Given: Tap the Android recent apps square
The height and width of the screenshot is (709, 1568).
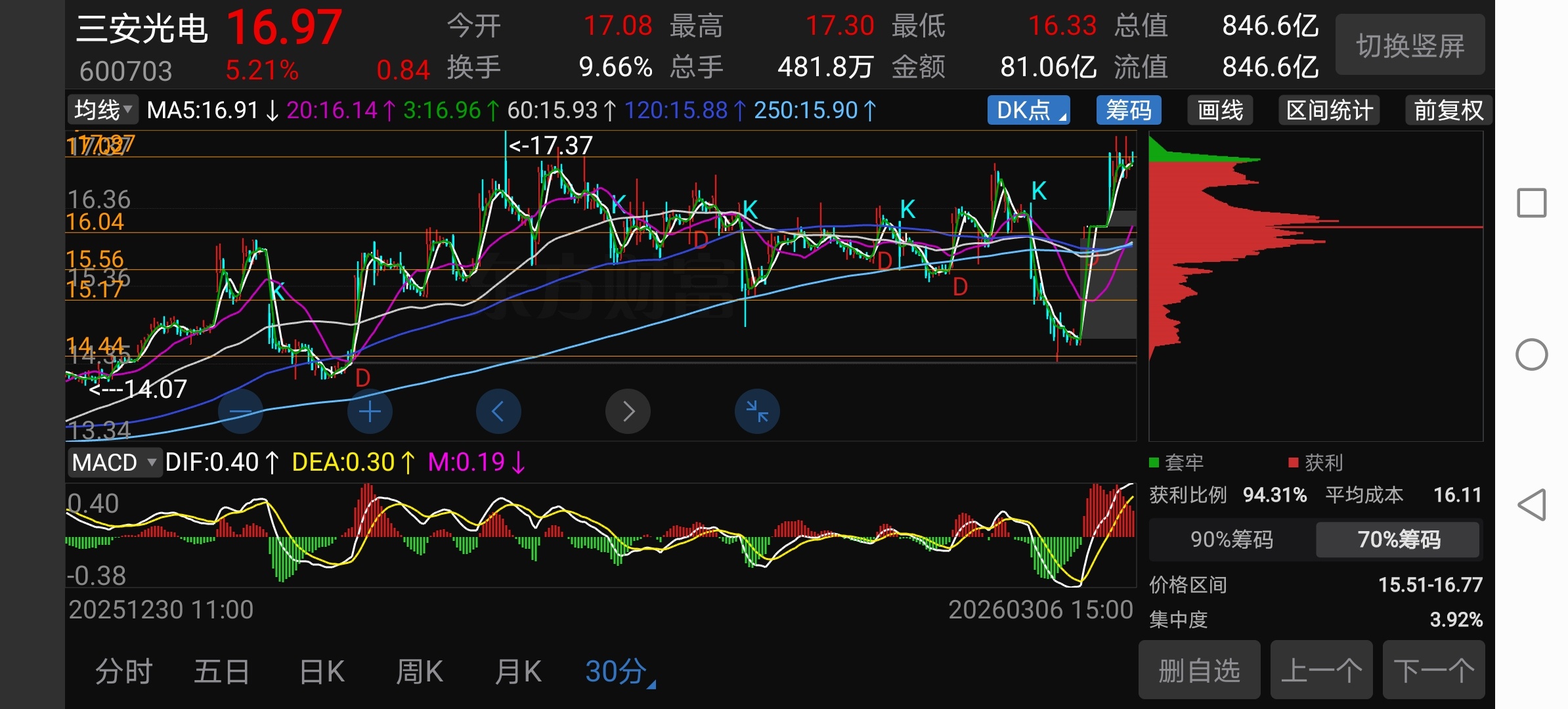Looking at the screenshot, I should pyautogui.click(x=1531, y=203).
